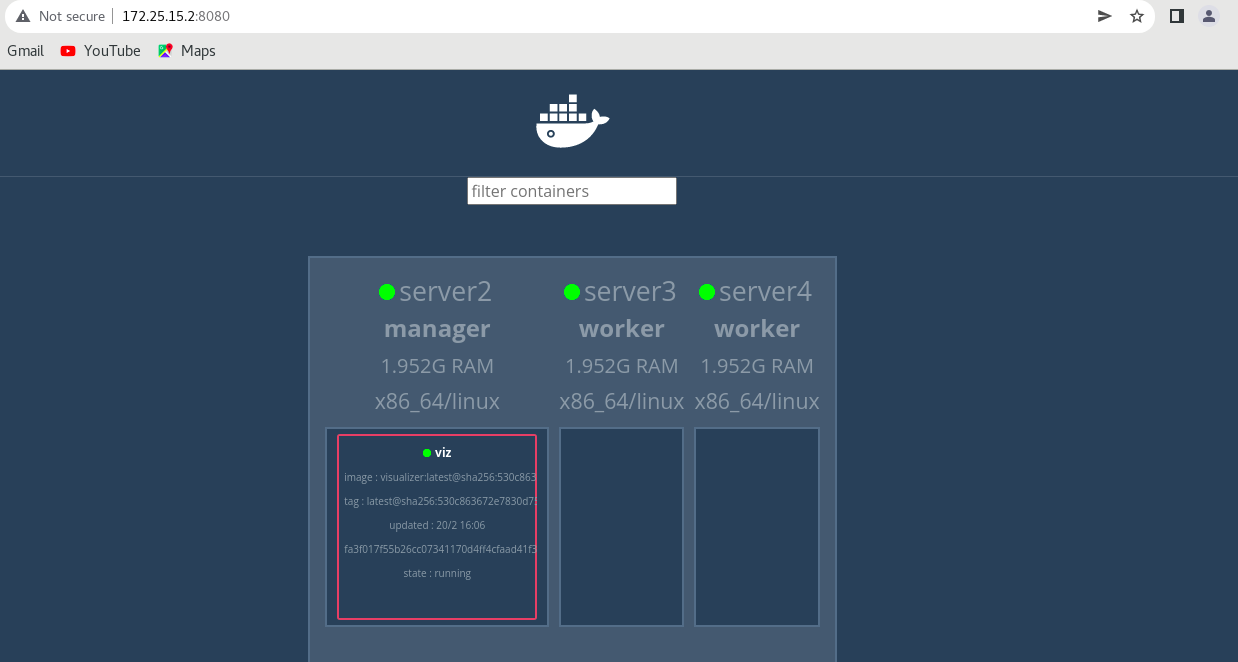Select the server2 node name
The height and width of the screenshot is (662, 1238).
[x=446, y=292]
